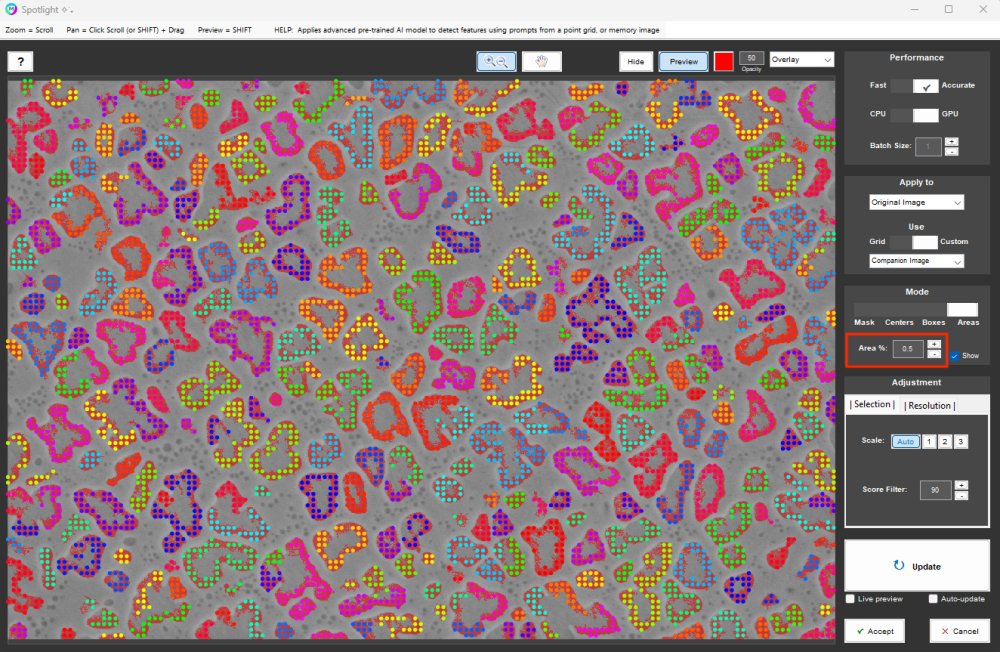Screen dimensions: 1000x652
Task: Increase Score Filter with plus button
Action: click(x=961, y=485)
